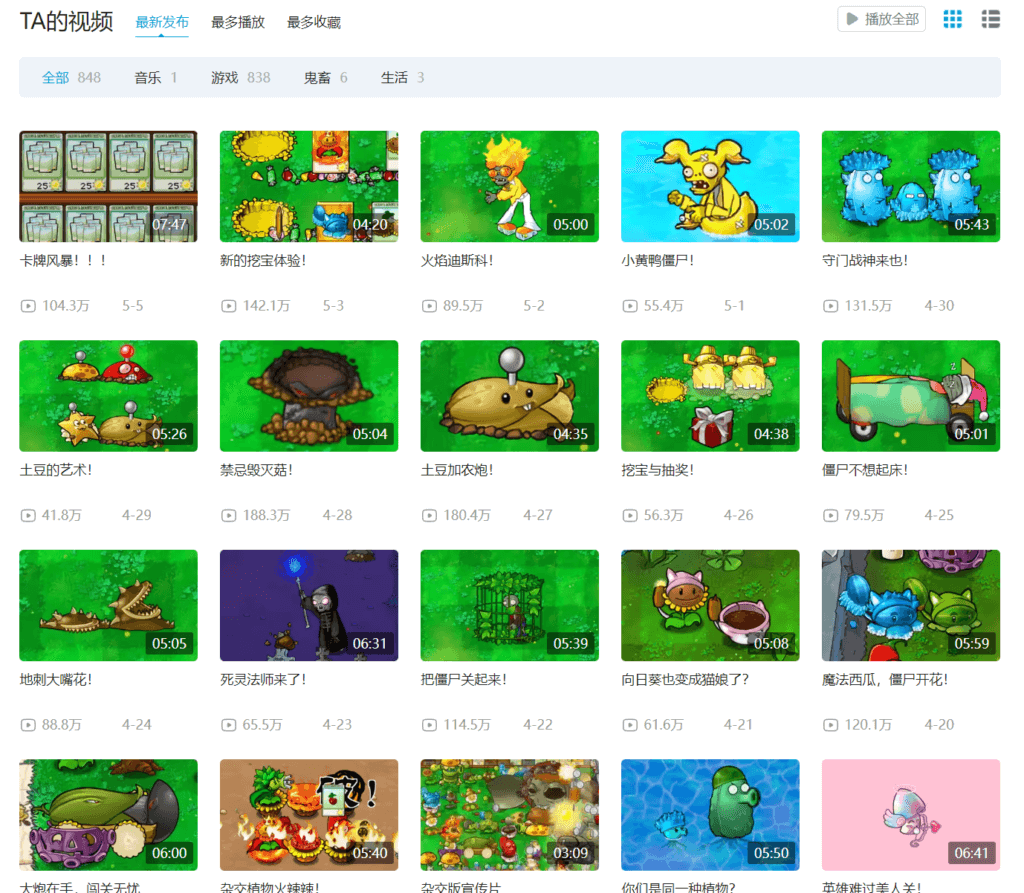The width and height of the screenshot is (1024, 893).
Task: Click the title link 把僵尸关起来！
Action: 464,680
